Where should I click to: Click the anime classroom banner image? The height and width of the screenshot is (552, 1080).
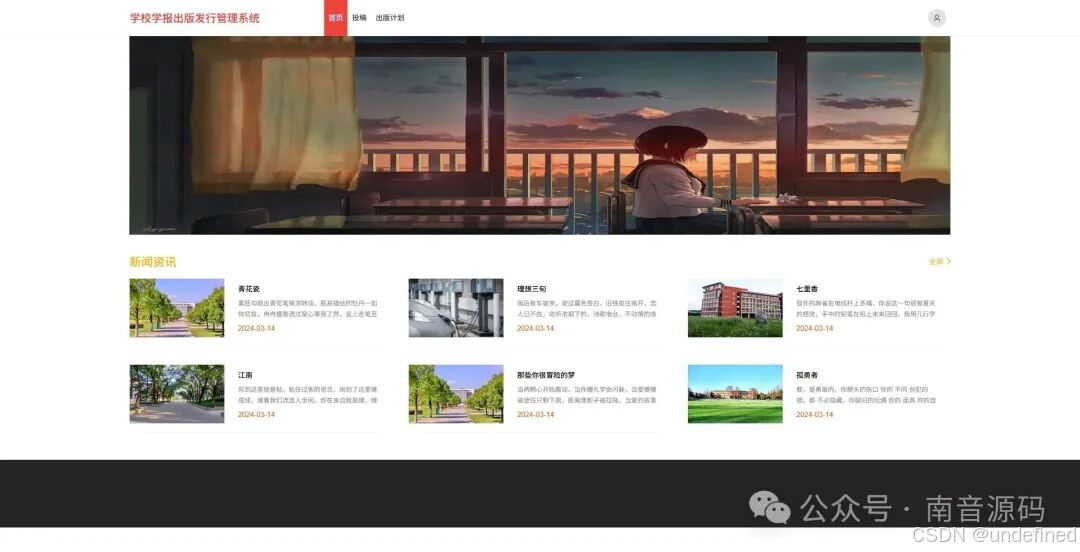tap(539, 135)
